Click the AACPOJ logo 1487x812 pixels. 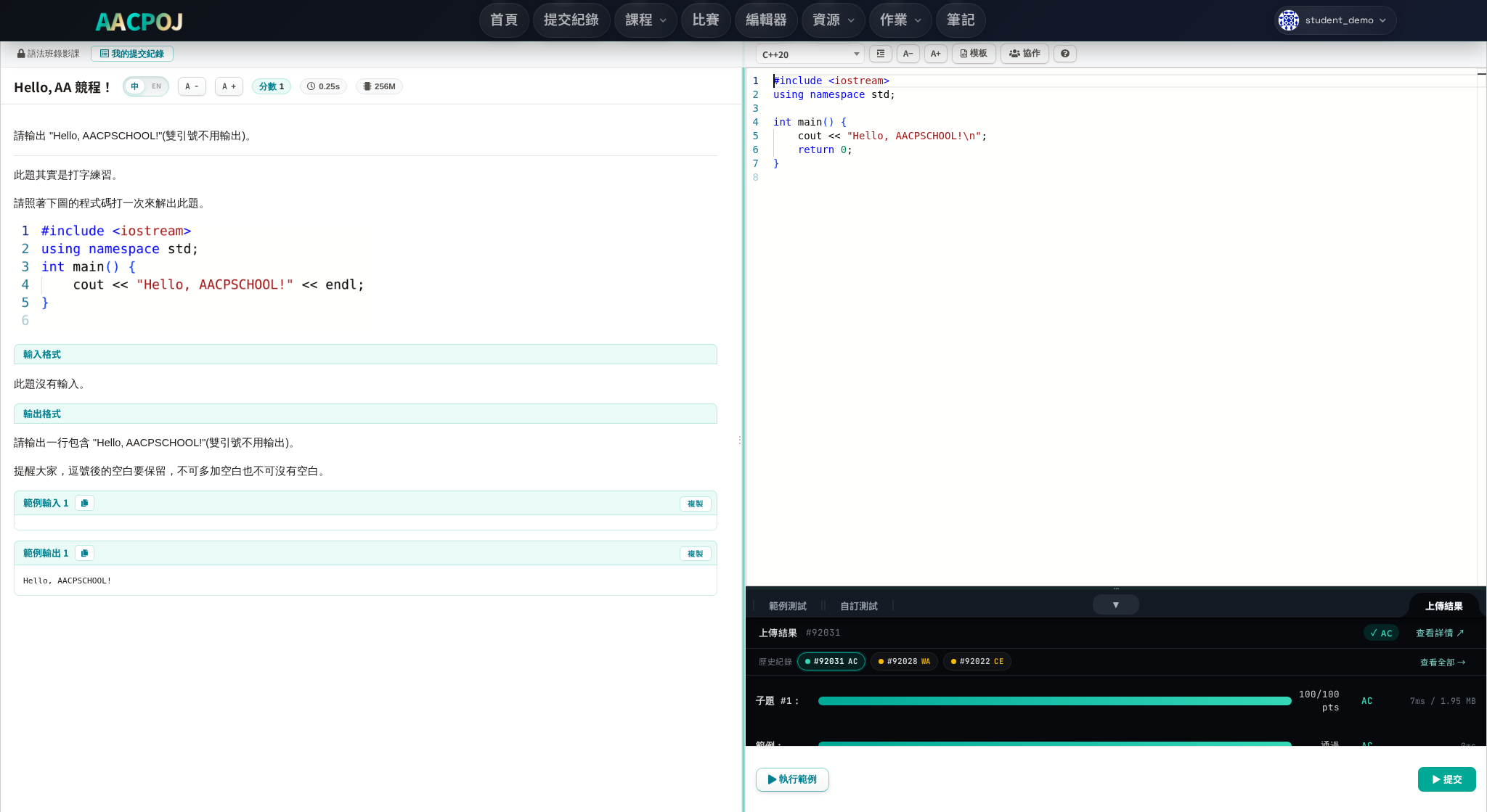139,21
